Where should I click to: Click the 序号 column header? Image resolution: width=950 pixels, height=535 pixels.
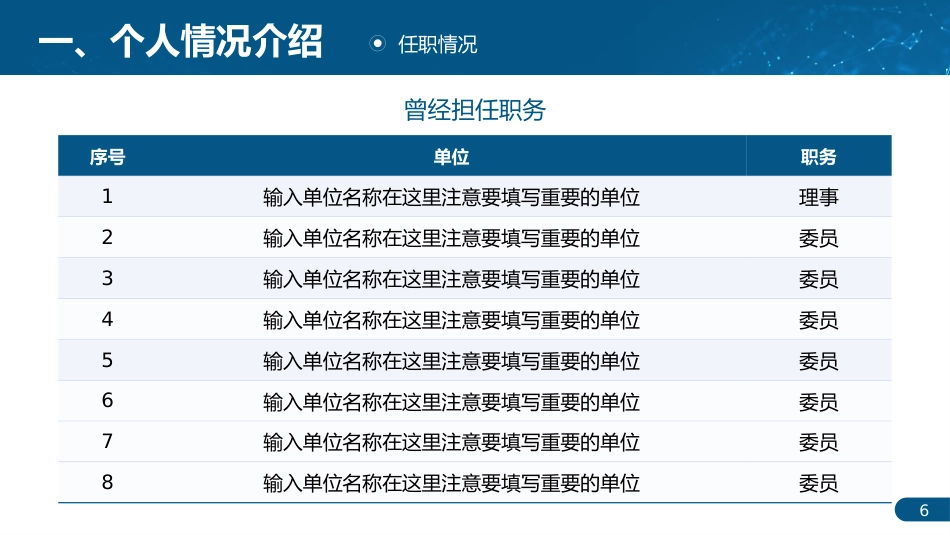coord(107,157)
